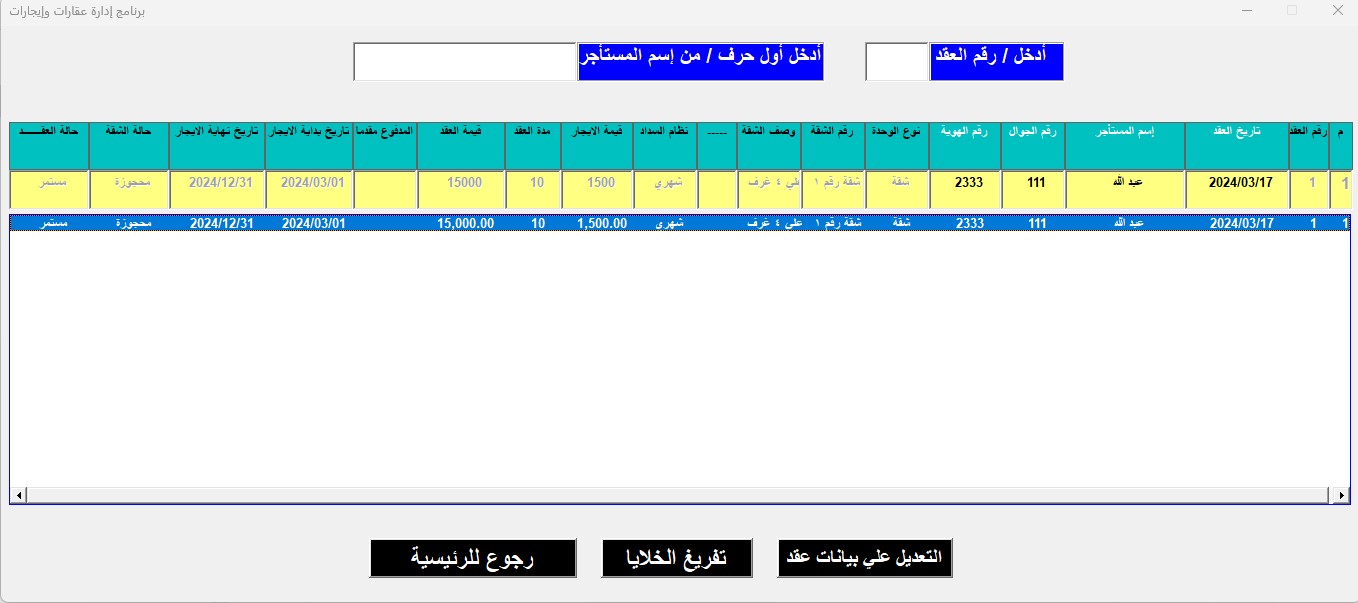Select the وصف الشقة column header
1358x603 pixels.
(x=769, y=146)
